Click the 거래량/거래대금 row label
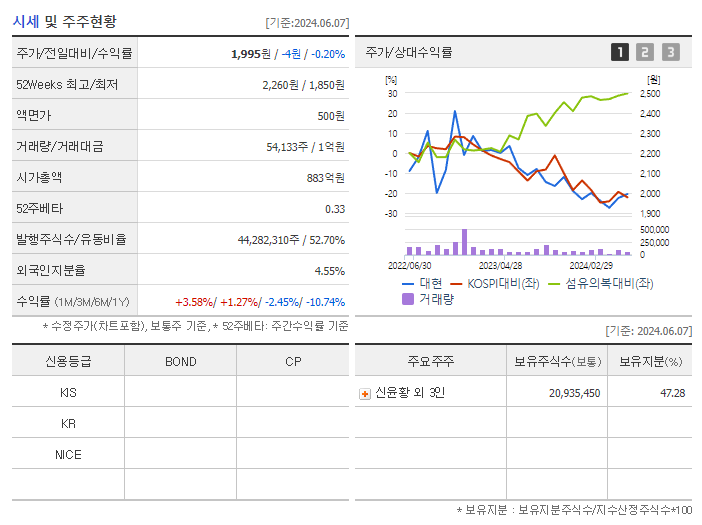 pyautogui.click(x=60, y=146)
